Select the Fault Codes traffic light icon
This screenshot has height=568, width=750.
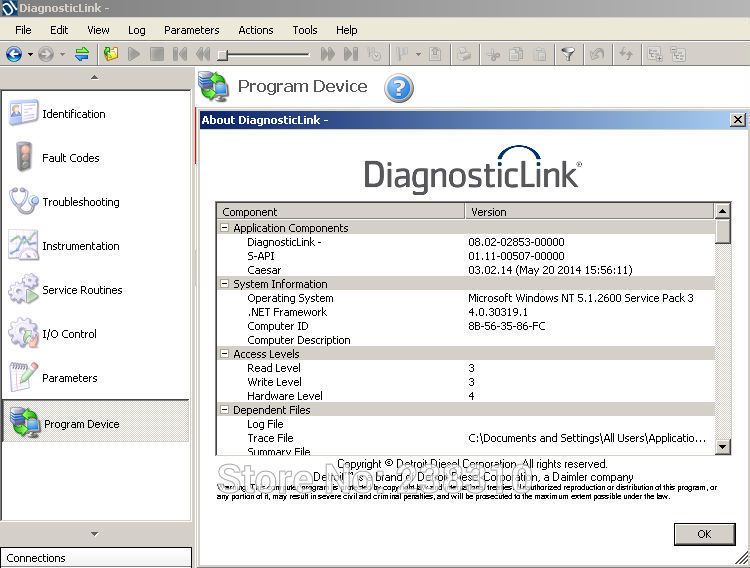click(x=24, y=158)
